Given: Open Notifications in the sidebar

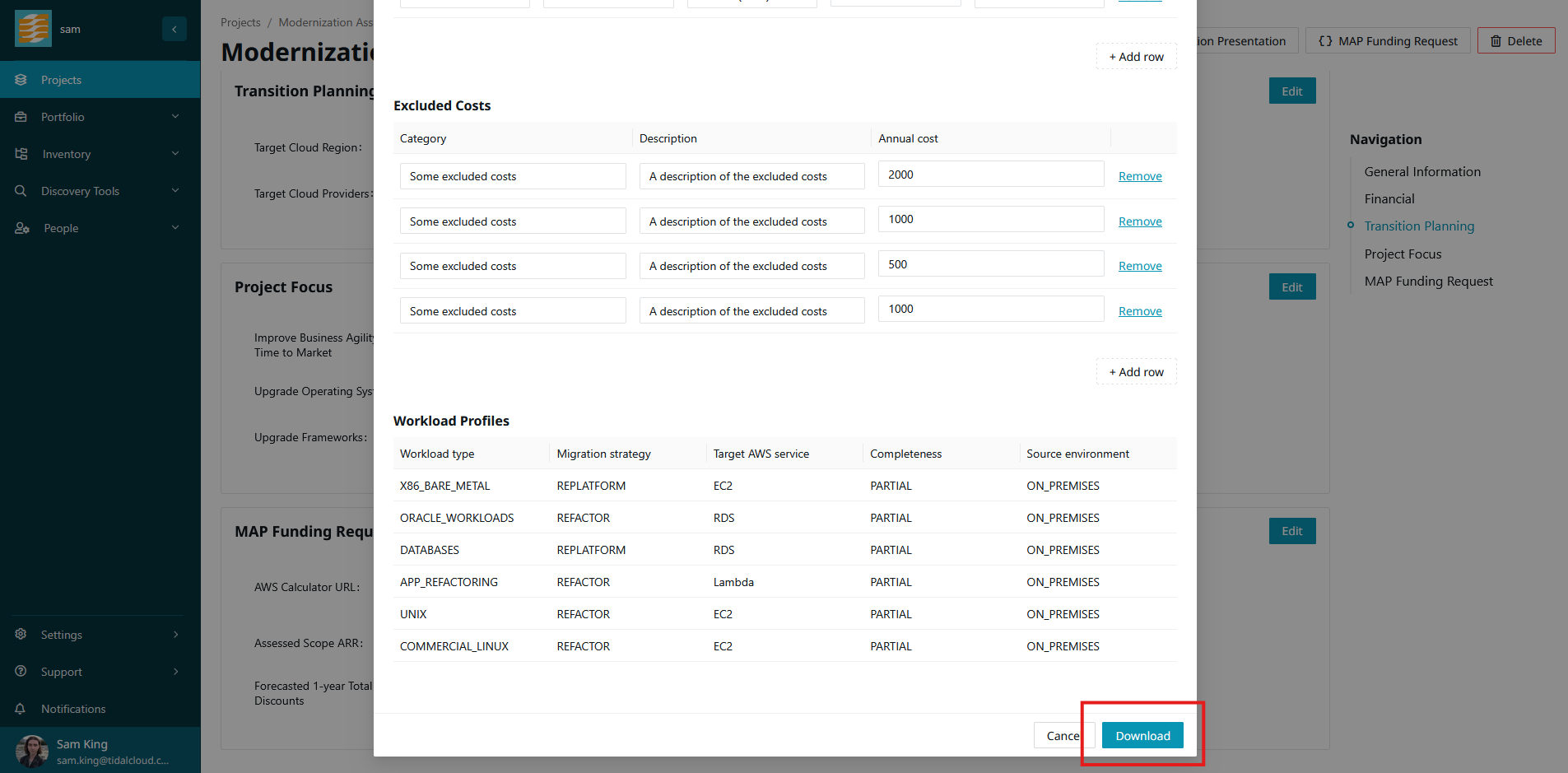Looking at the screenshot, I should coord(100,709).
